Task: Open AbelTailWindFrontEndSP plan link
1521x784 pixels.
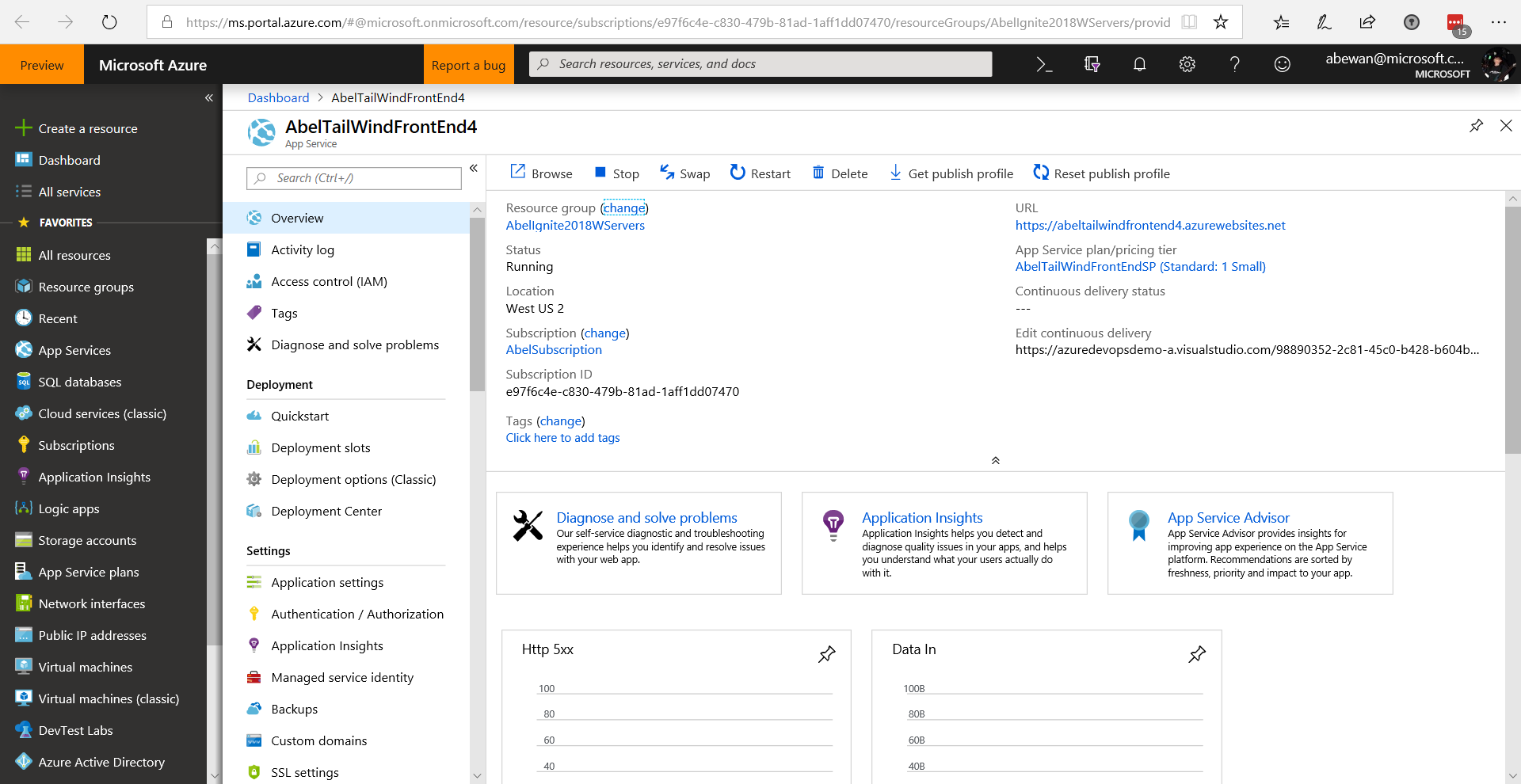Action: [1140, 267]
